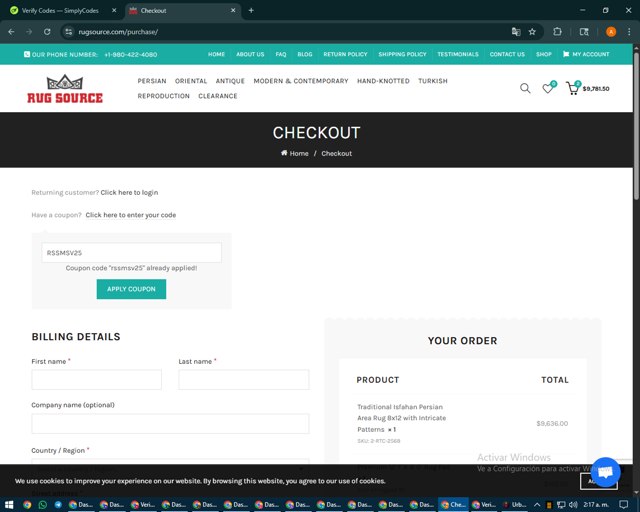The width and height of the screenshot is (640, 512).
Task: Open HAND-KNOTTED category
Action: [383, 81]
